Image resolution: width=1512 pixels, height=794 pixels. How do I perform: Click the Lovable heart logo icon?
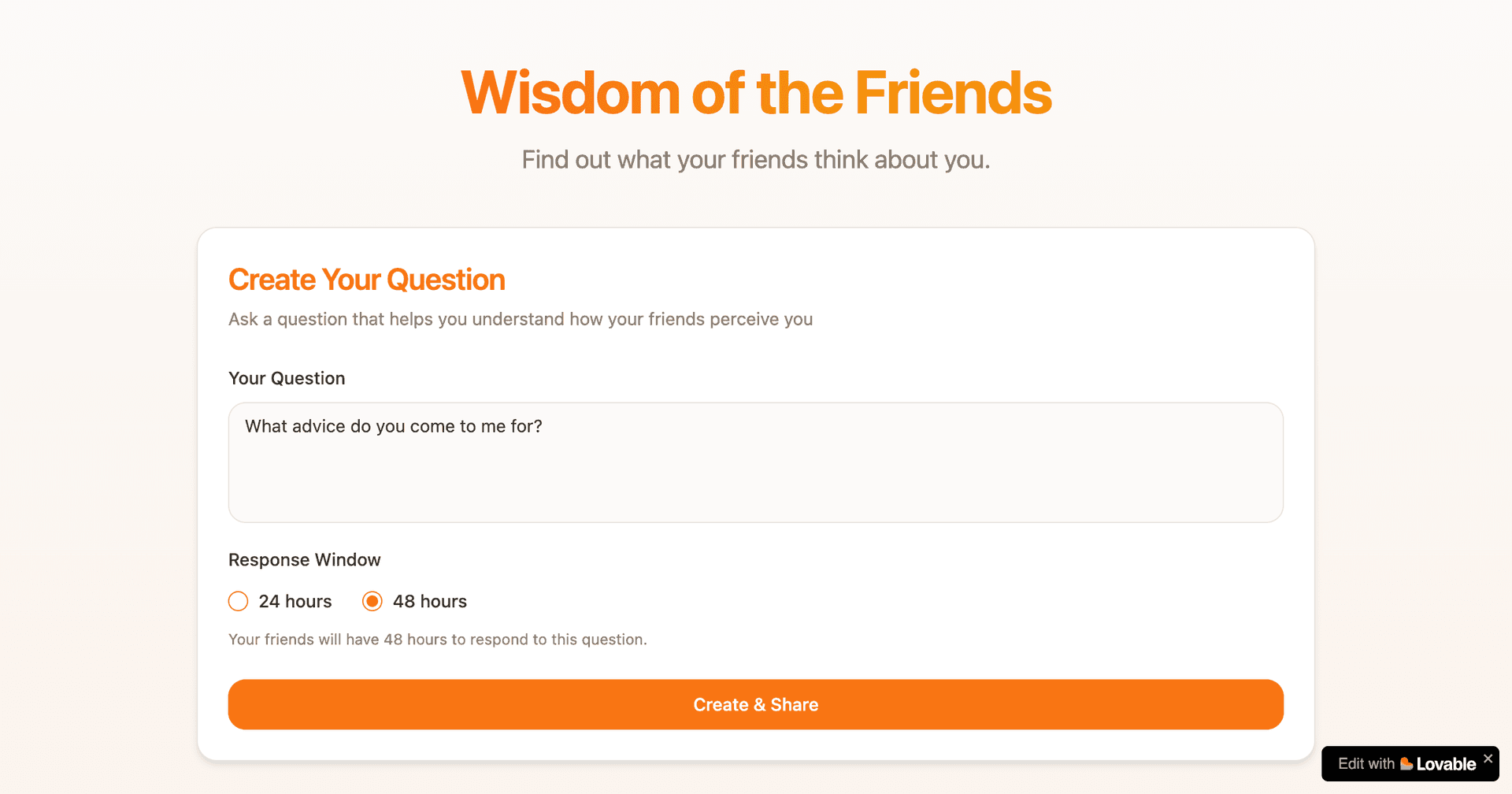tap(1408, 764)
